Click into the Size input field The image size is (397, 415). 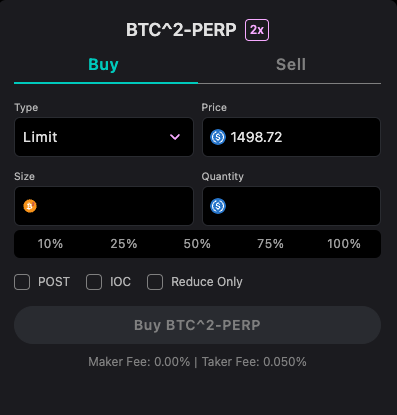(104, 206)
